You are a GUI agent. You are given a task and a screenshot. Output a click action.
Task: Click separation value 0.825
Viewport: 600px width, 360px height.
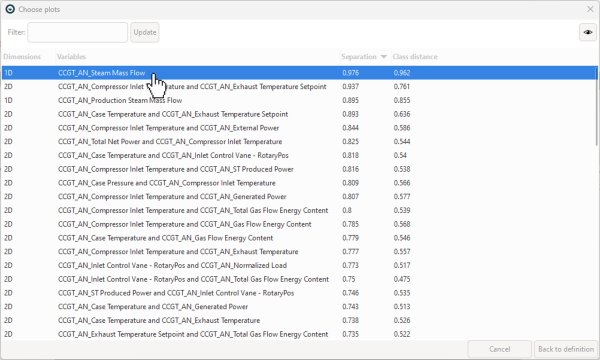(351, 142)
